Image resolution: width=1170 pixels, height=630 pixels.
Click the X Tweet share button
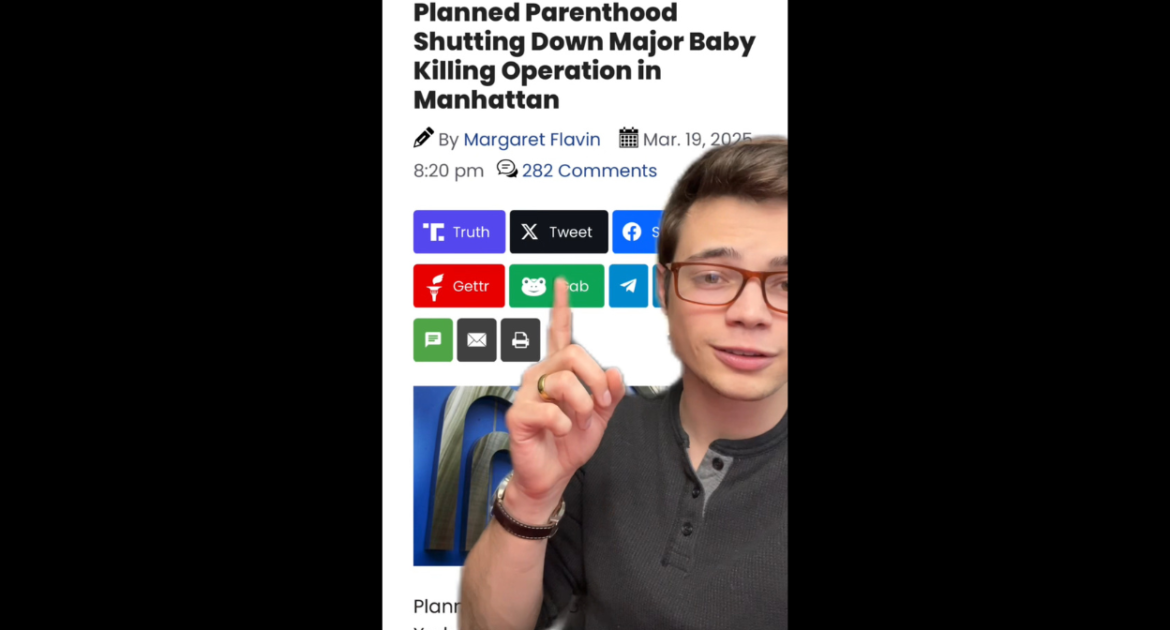(559, 232)
